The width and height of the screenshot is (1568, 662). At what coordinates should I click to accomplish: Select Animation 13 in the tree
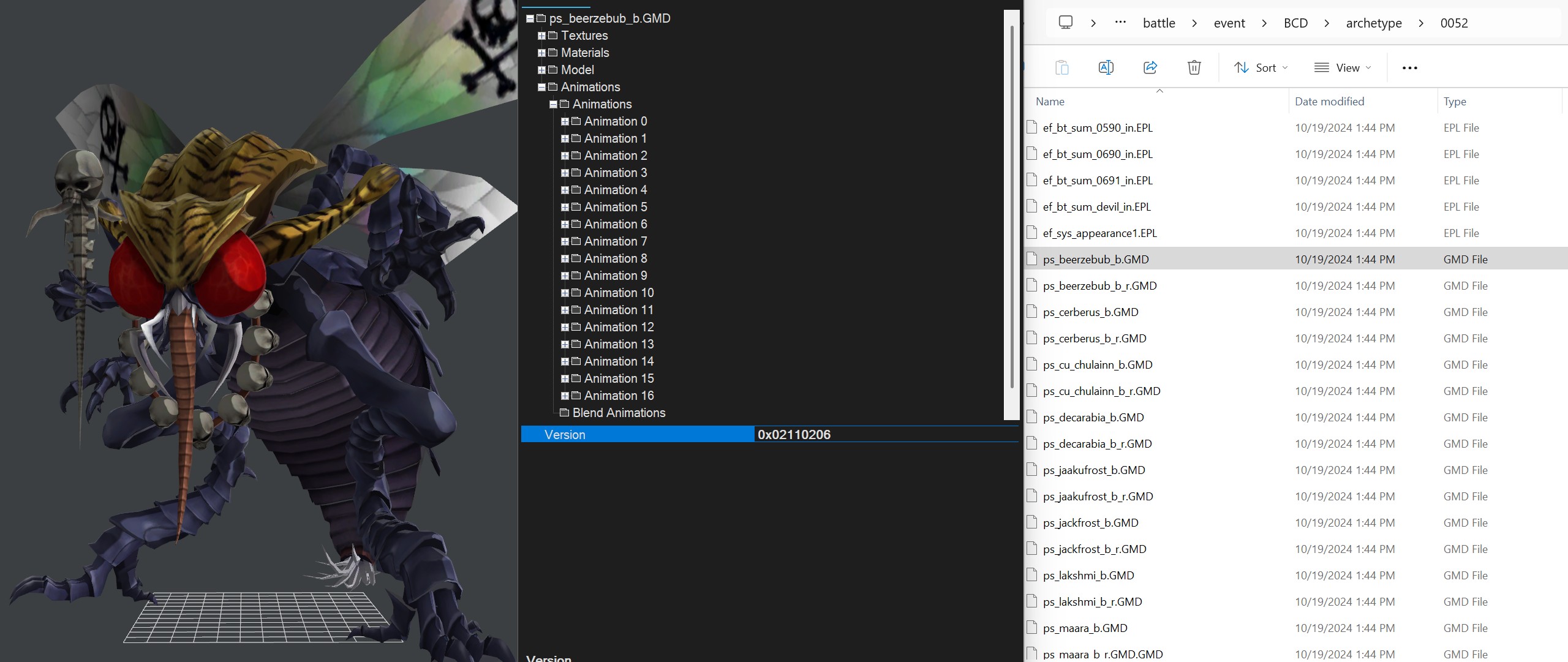tap(619, 344)
